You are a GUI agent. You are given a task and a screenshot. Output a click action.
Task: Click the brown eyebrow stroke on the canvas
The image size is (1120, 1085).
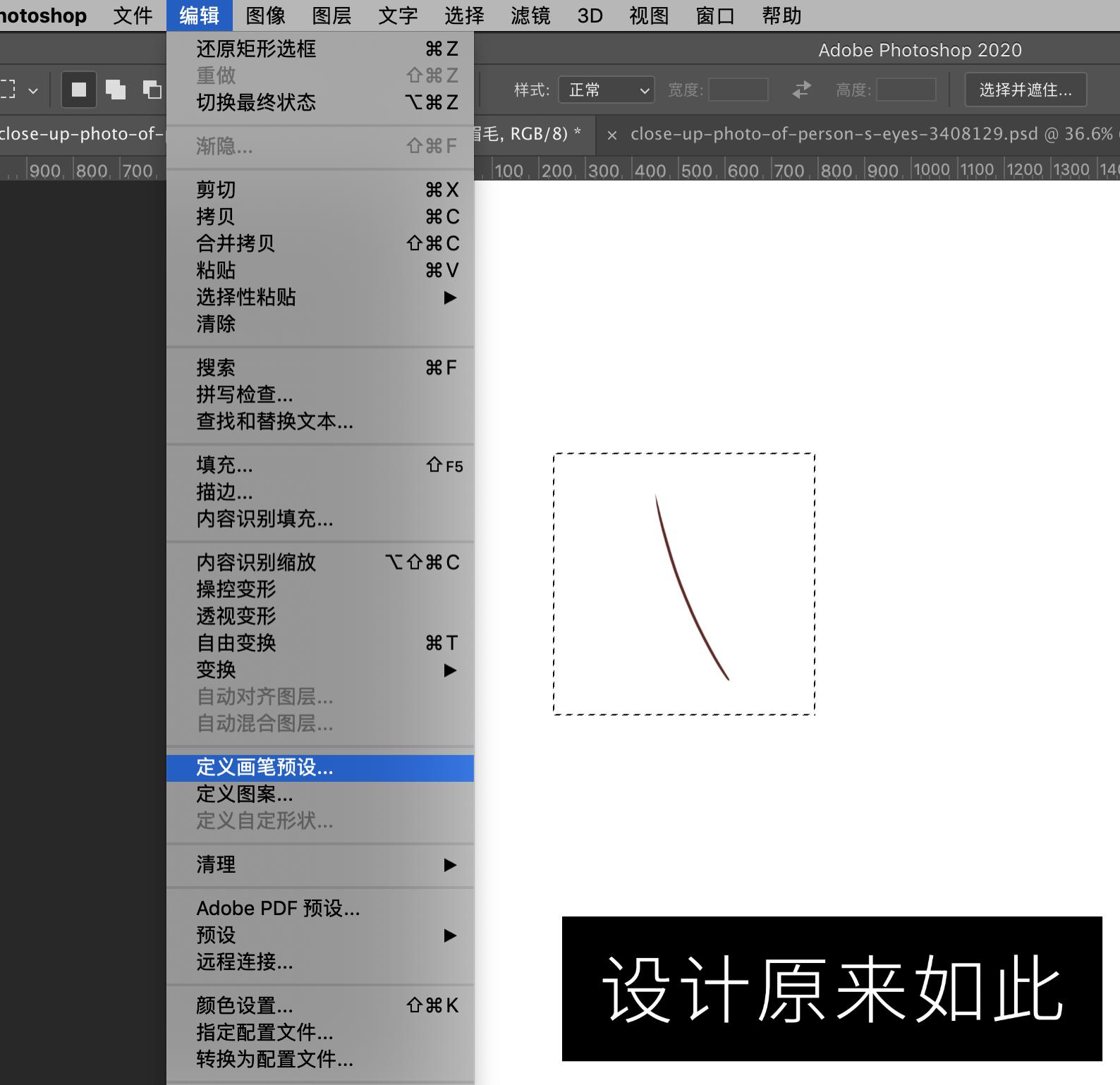pyautogui.click(x=683, y=592)
